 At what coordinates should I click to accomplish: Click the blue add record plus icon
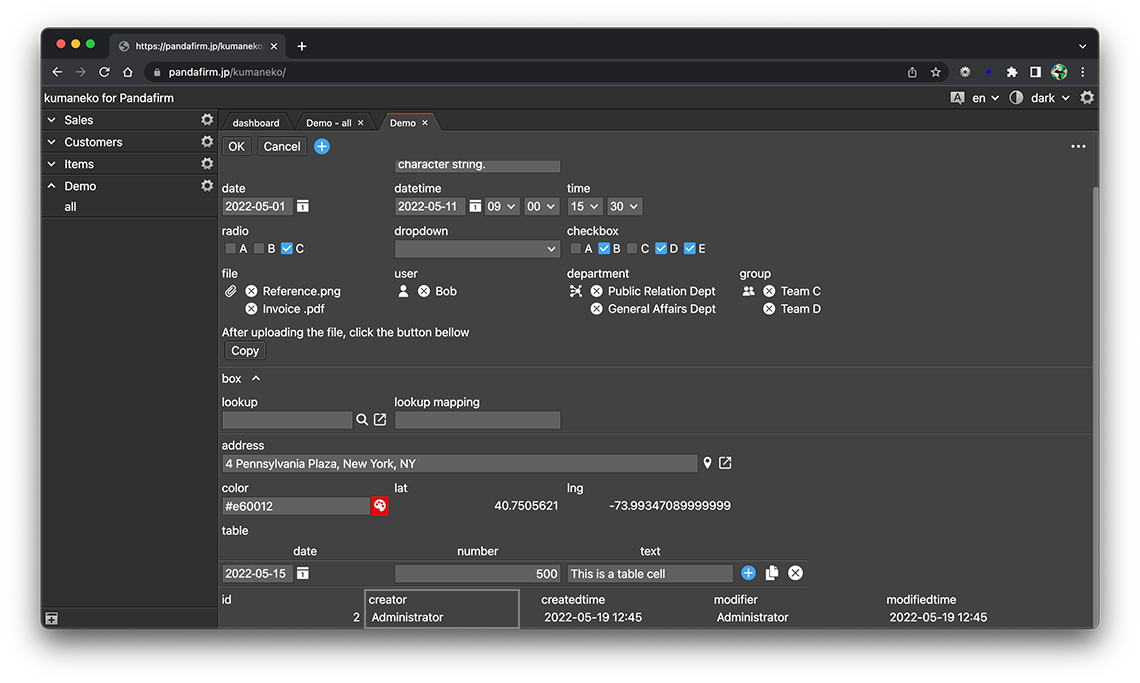(x=322, y=146)
